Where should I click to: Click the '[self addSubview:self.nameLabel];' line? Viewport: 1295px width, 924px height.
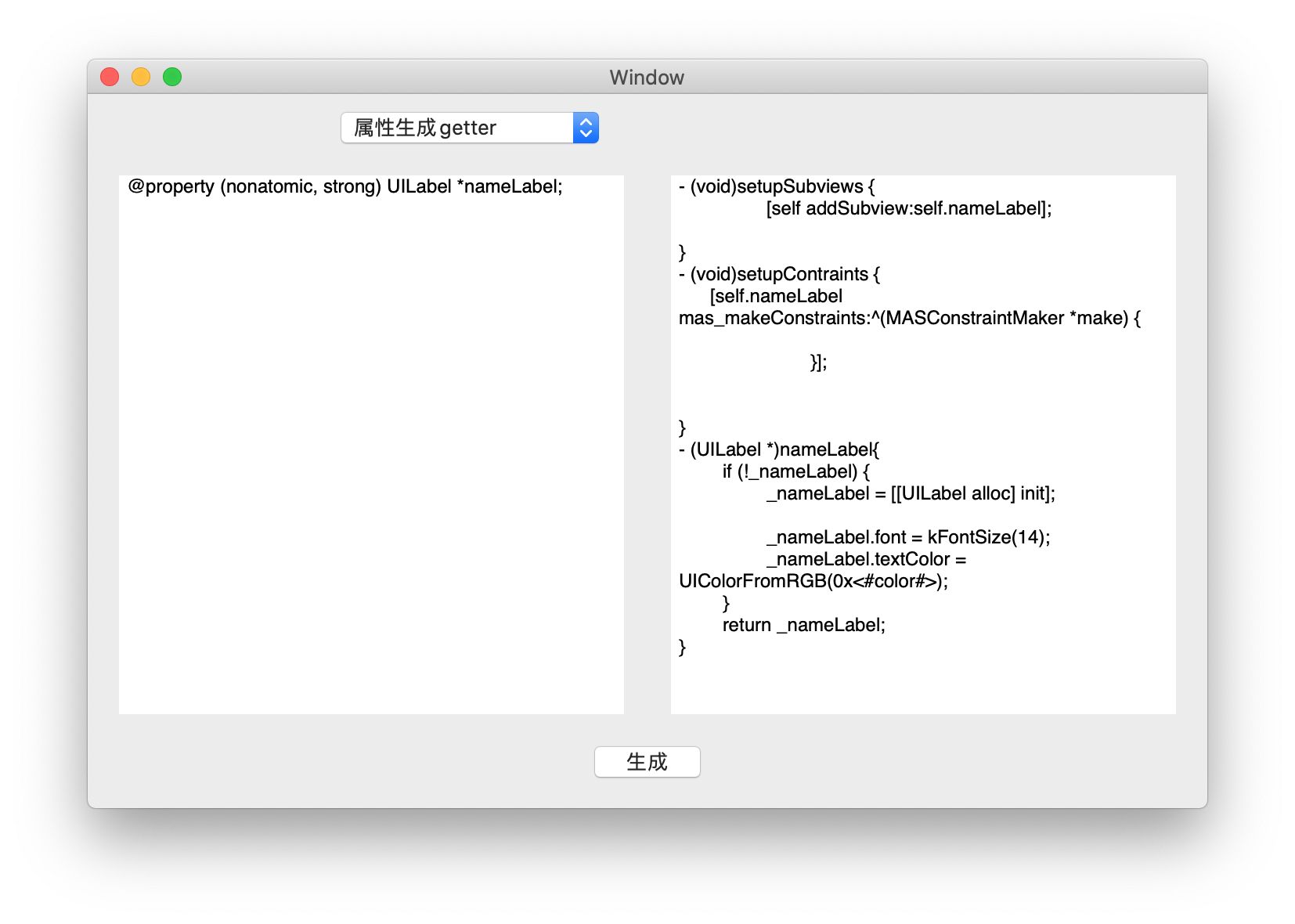[909, 208]
